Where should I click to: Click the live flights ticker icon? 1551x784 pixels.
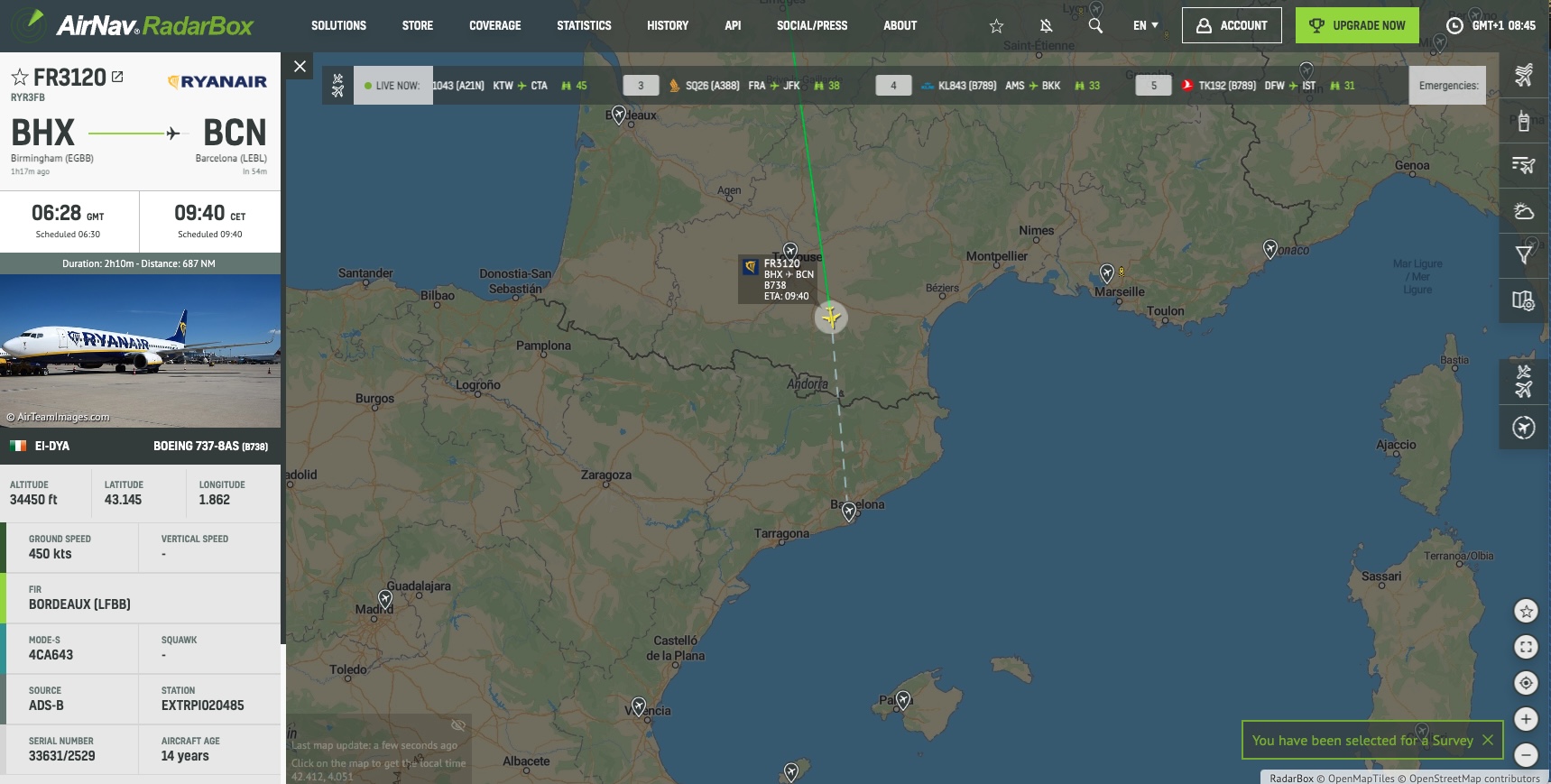337,85
